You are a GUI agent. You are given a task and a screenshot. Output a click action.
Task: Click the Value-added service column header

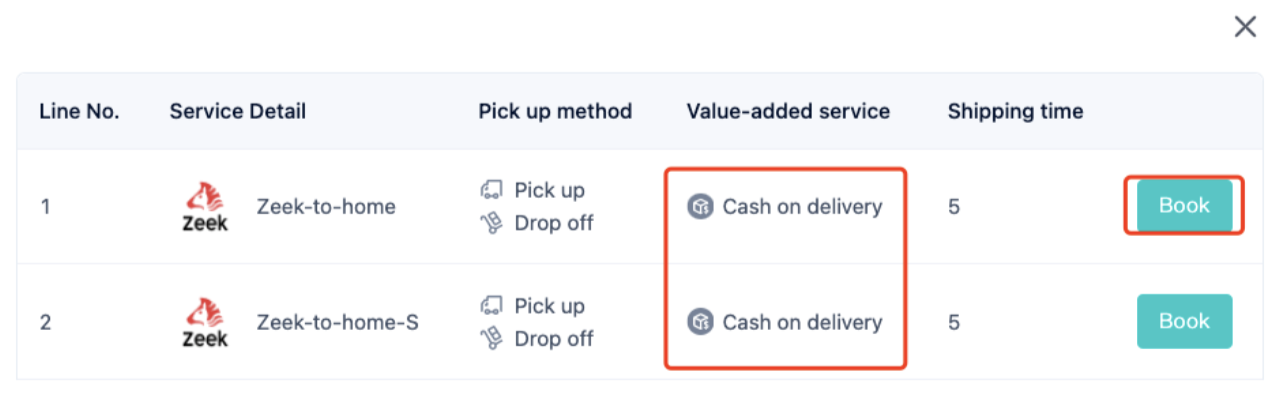[x=788, y=111]
